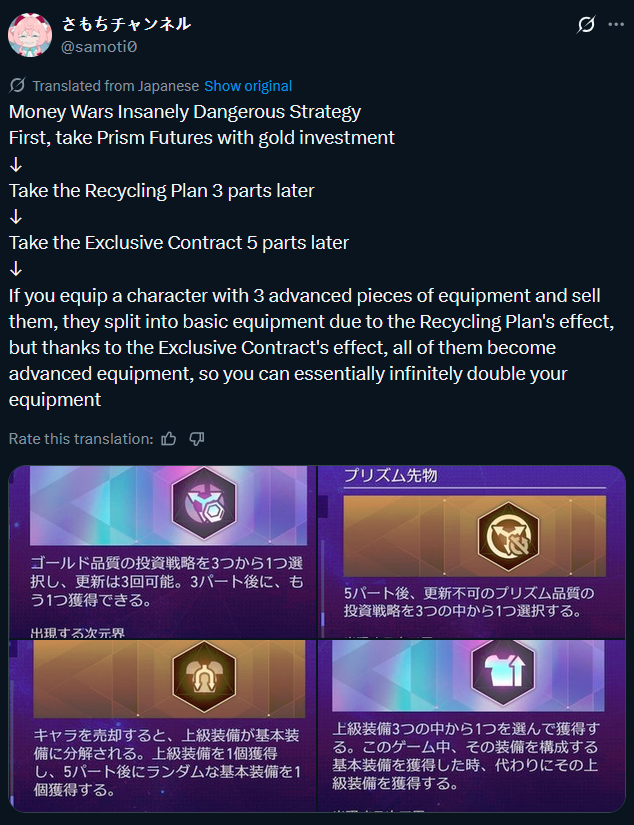Click the 'Rate this translation:' text
Image resolution: width=634 pixels, height=825 pixels.
click(81, 439)
